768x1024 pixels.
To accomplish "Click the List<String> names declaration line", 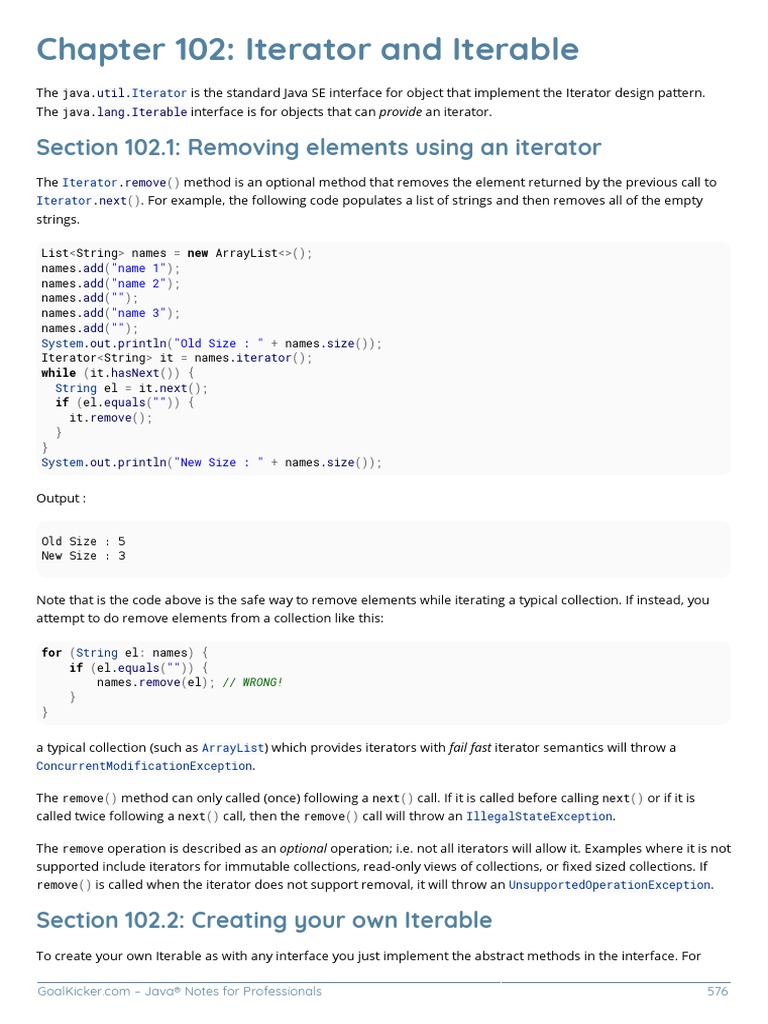I will pos(176,253).
